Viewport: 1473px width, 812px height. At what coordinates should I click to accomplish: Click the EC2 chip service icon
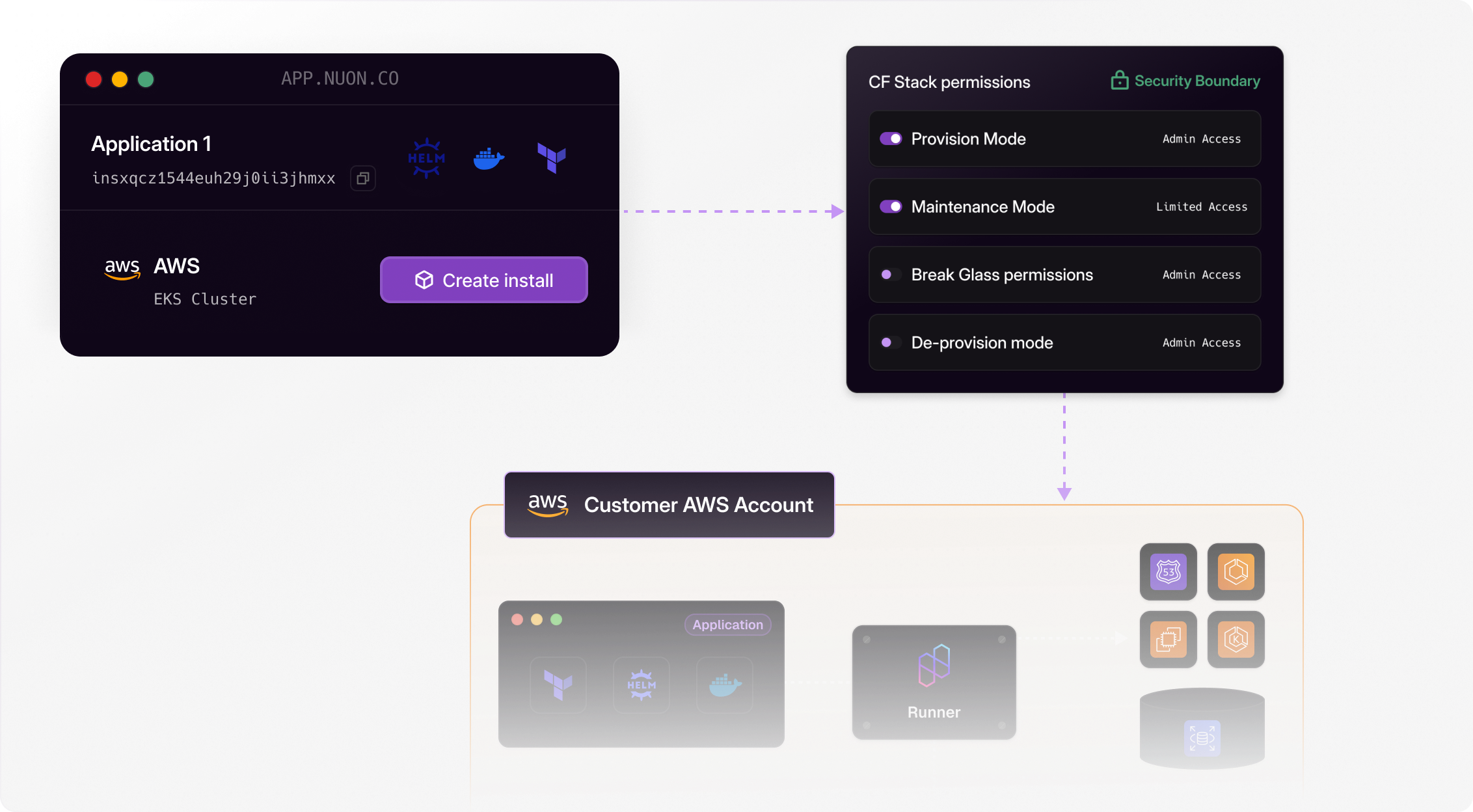(x=1168, y=640)
